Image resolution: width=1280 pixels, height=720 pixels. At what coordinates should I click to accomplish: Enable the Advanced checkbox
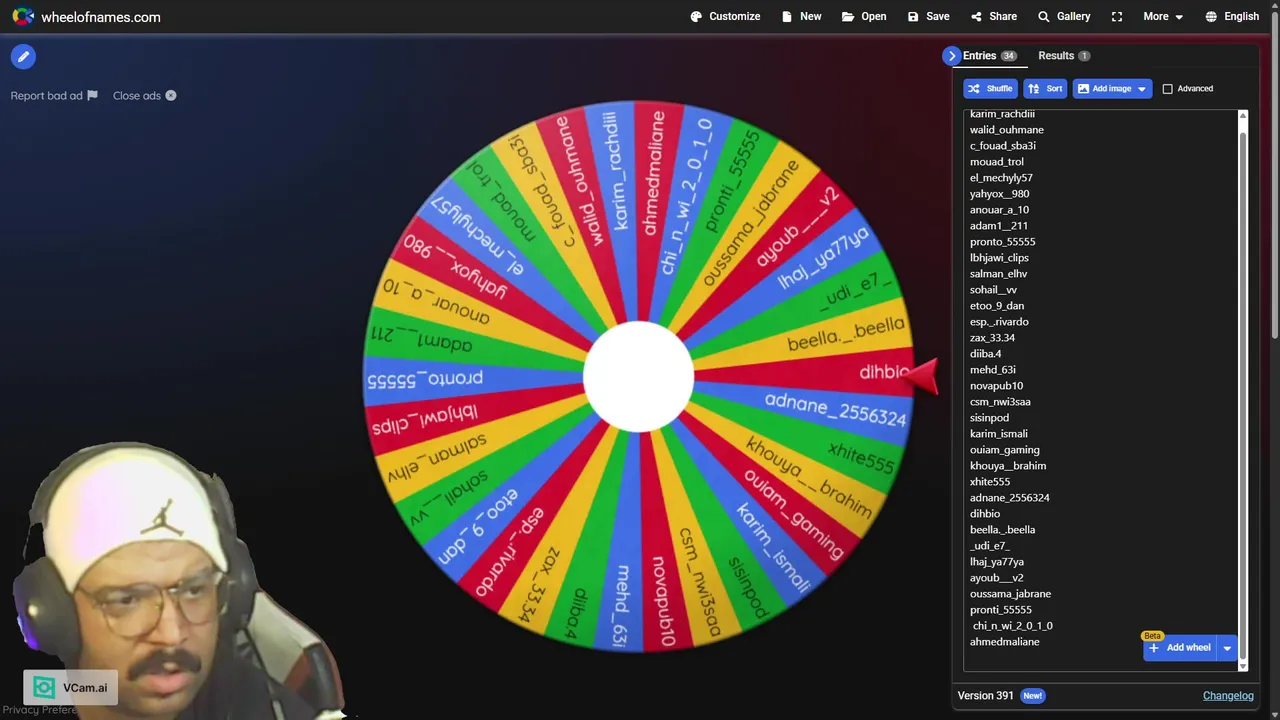(x=1167, y=89)
